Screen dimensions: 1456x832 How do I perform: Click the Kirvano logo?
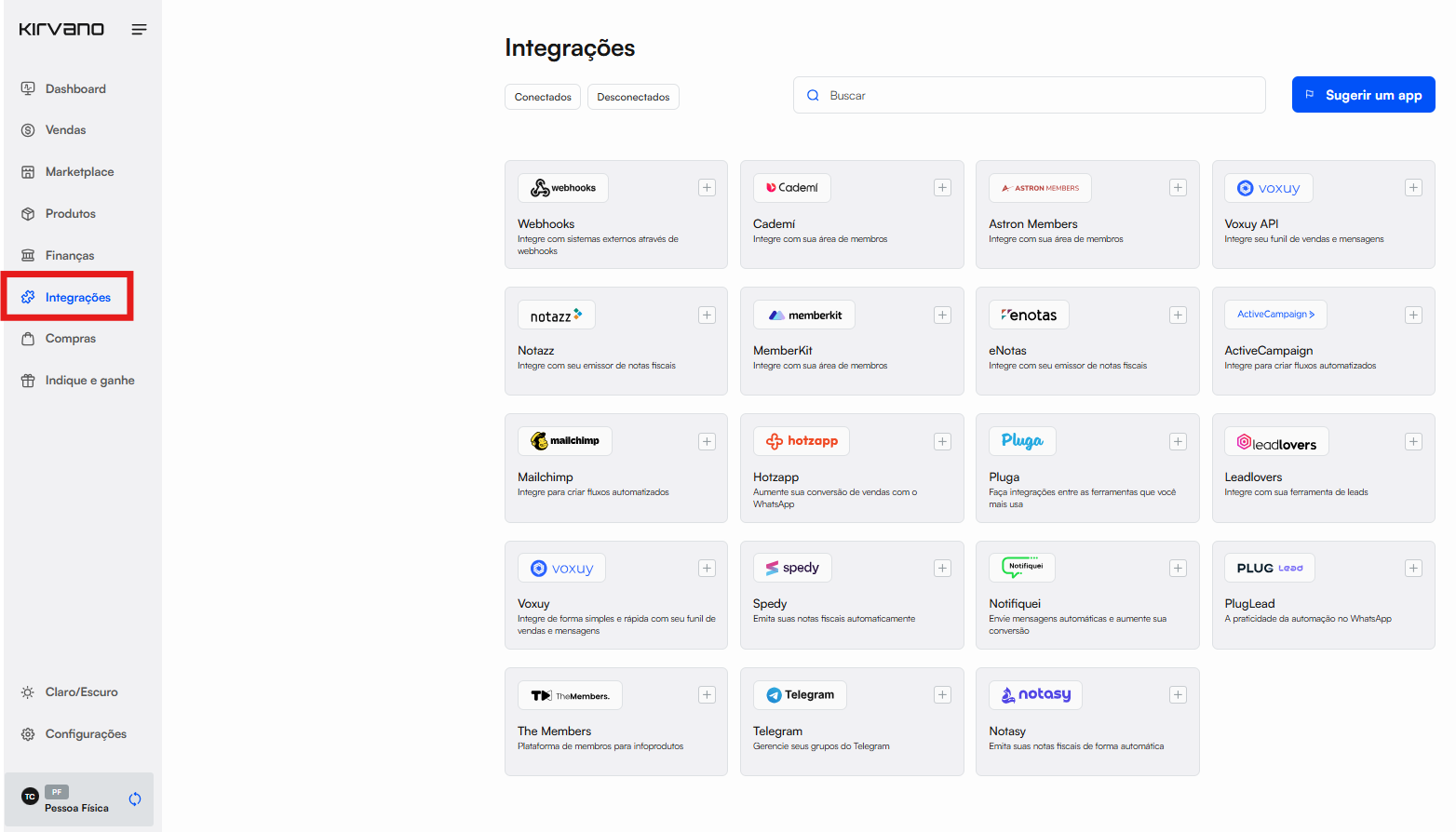pos(61,29)
